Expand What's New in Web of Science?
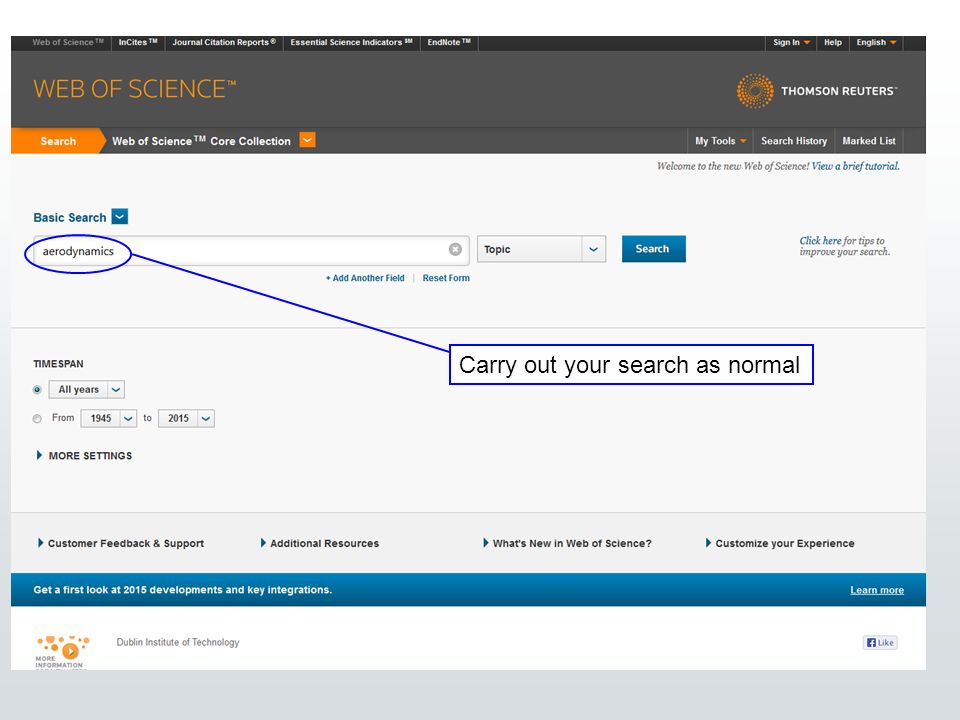 [567, 543]
